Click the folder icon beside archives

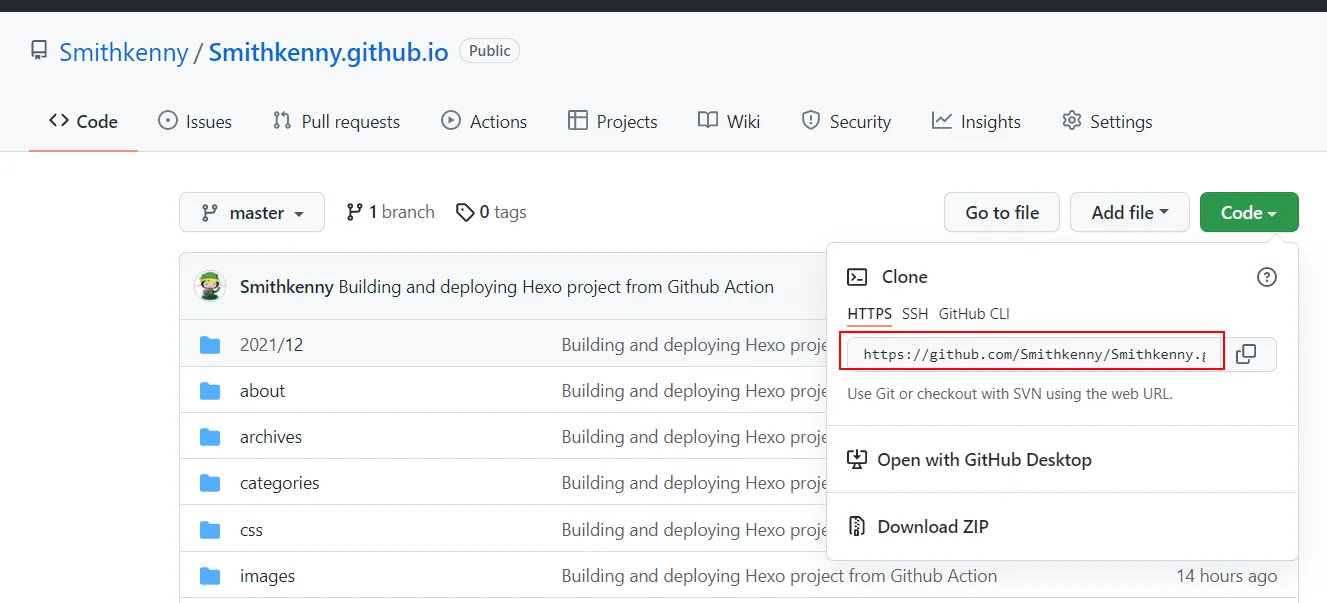click(x=210, y=437)
